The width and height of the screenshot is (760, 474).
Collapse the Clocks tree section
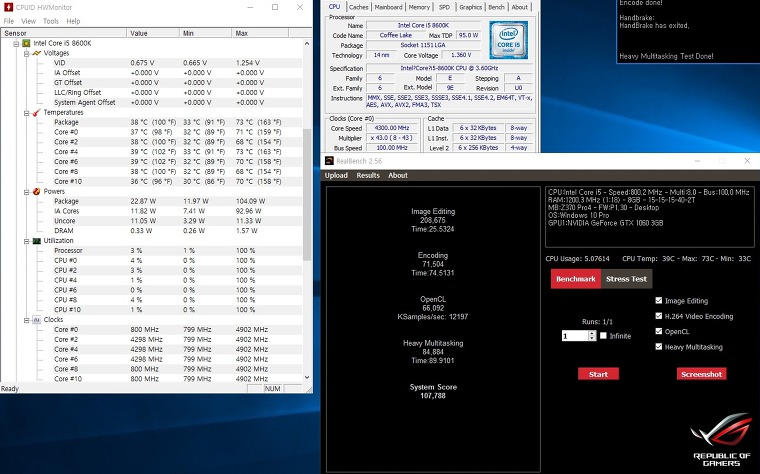pos(27,320)
